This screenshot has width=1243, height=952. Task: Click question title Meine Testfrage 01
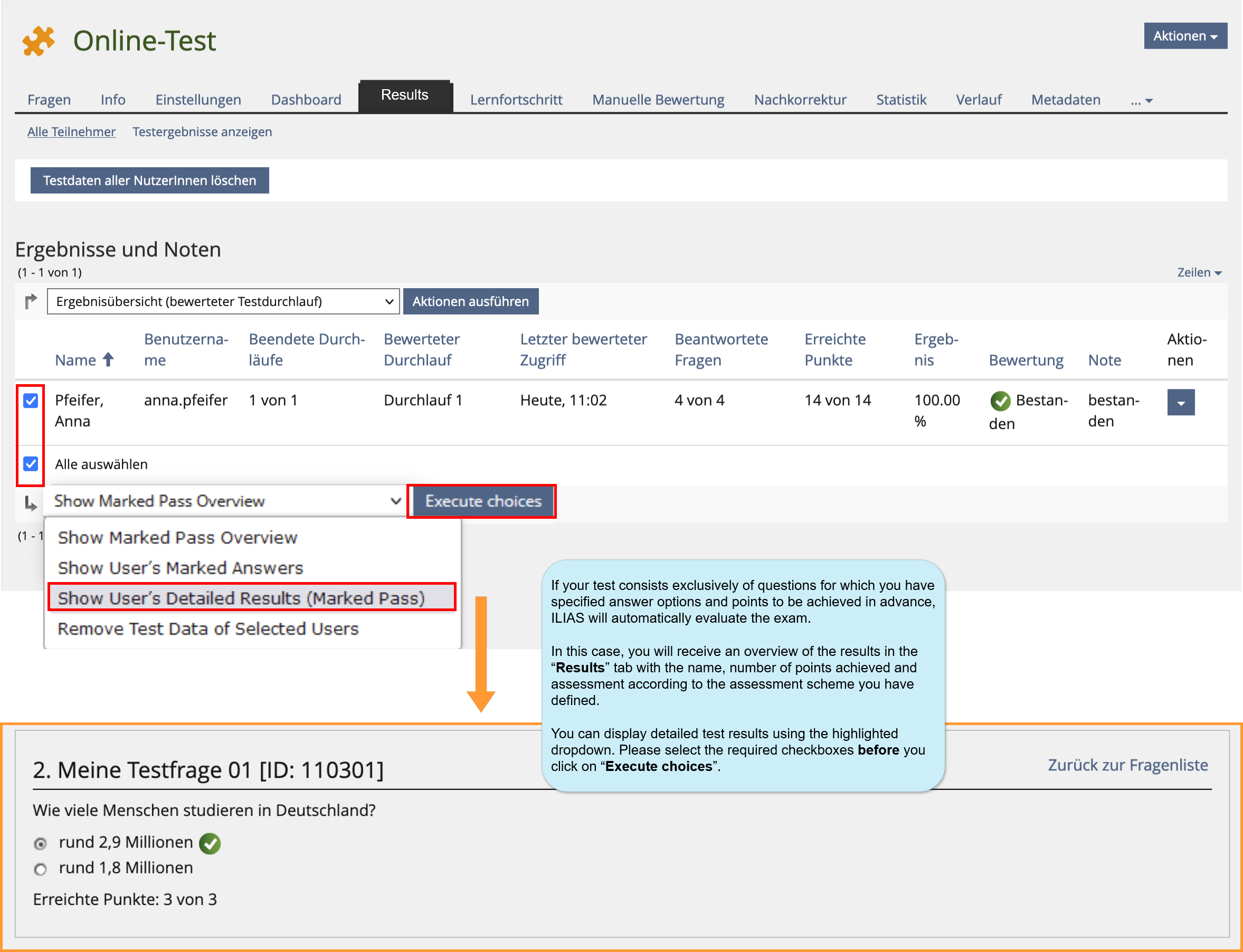pos(208,770)
